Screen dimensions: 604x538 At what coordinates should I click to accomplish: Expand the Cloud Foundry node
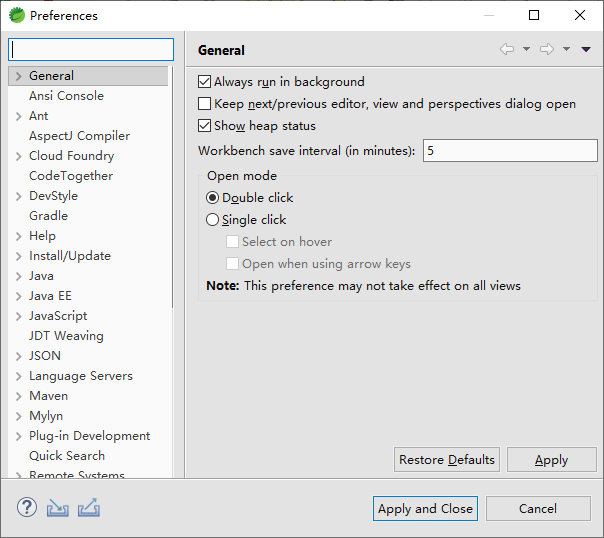[x=18, y=156]
